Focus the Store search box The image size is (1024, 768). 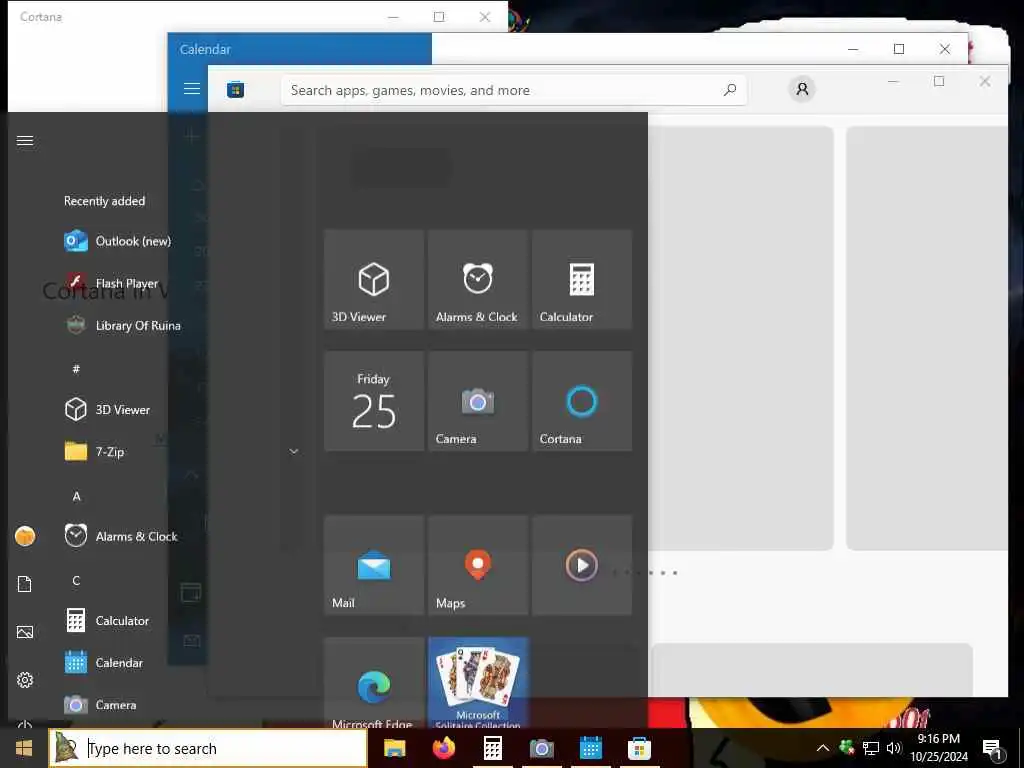pos(514,90)
